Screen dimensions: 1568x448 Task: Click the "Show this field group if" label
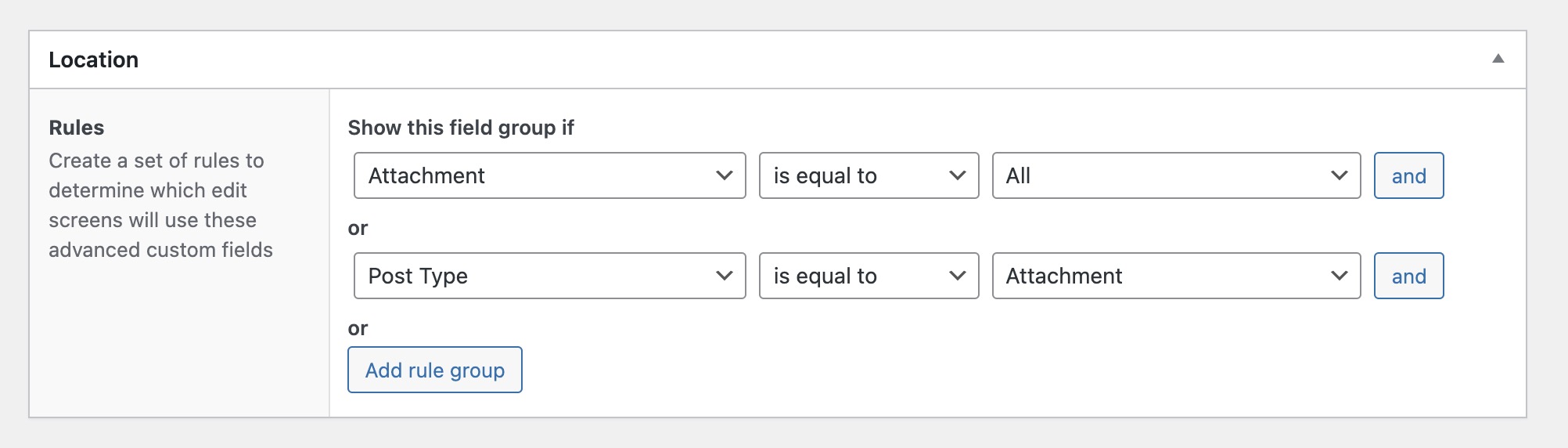[x=461, y=128]
